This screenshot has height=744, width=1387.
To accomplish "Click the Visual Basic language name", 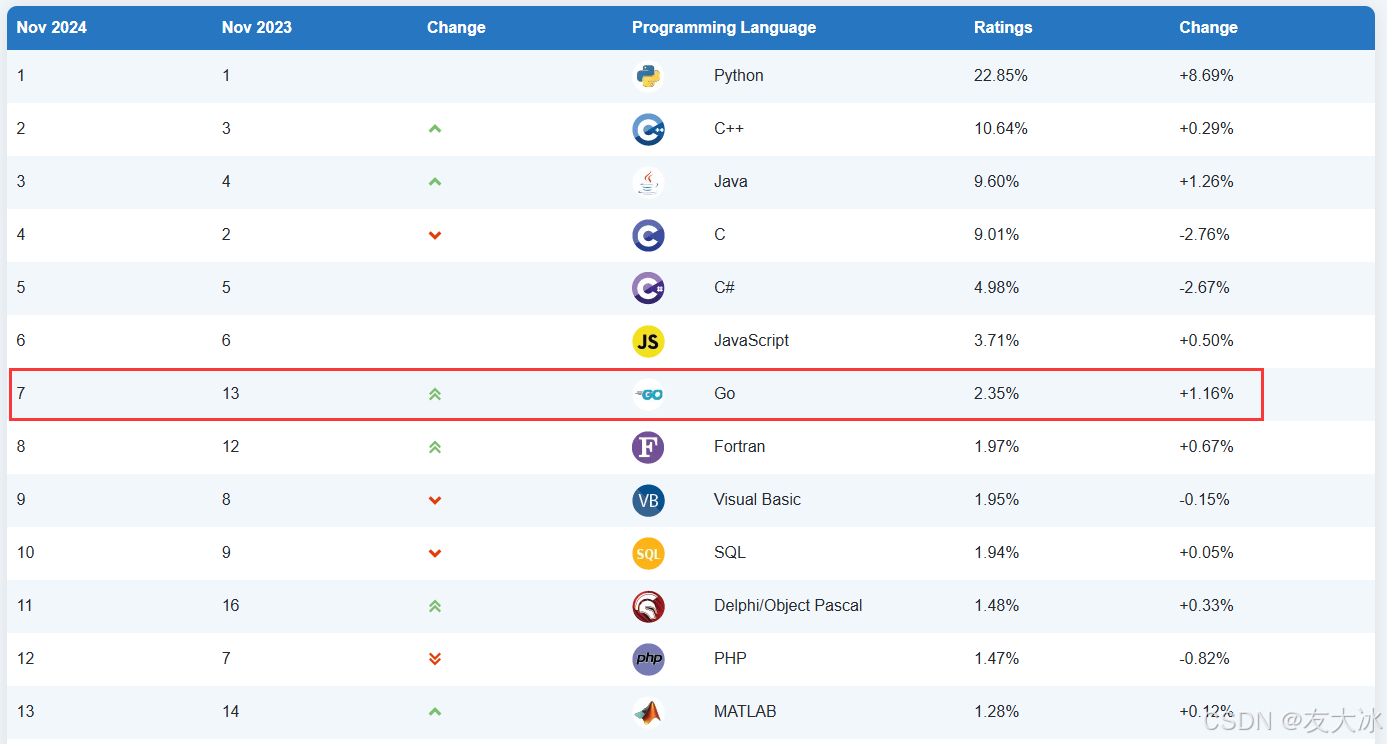I will coord(758,500).
